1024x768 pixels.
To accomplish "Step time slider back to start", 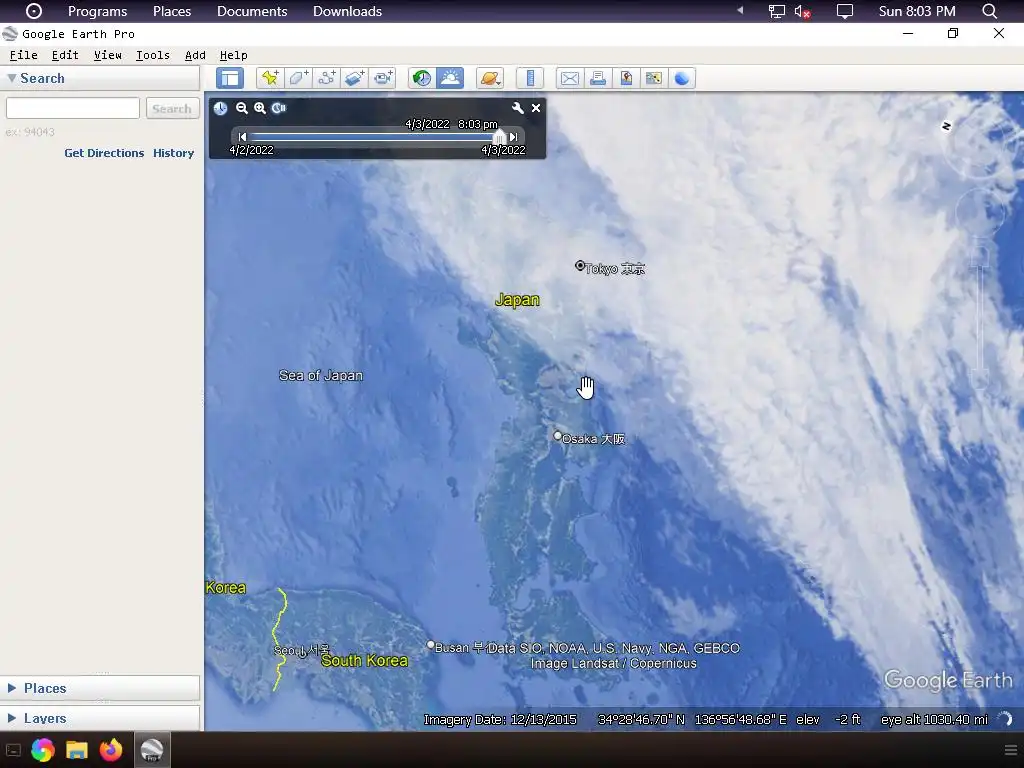I will click(x=242, y=136).
